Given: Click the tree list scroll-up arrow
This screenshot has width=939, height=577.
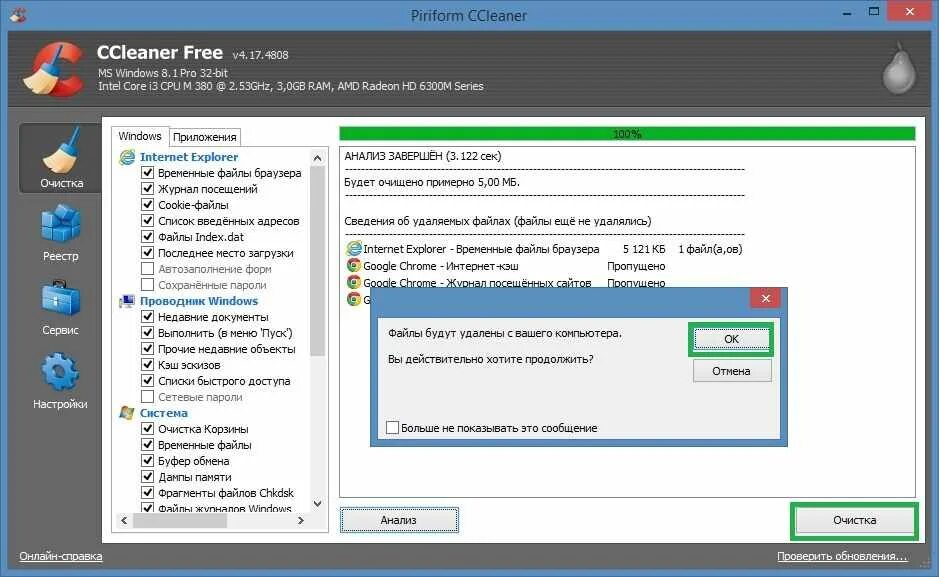Looking at the screenshot, I should pos(317,158).
